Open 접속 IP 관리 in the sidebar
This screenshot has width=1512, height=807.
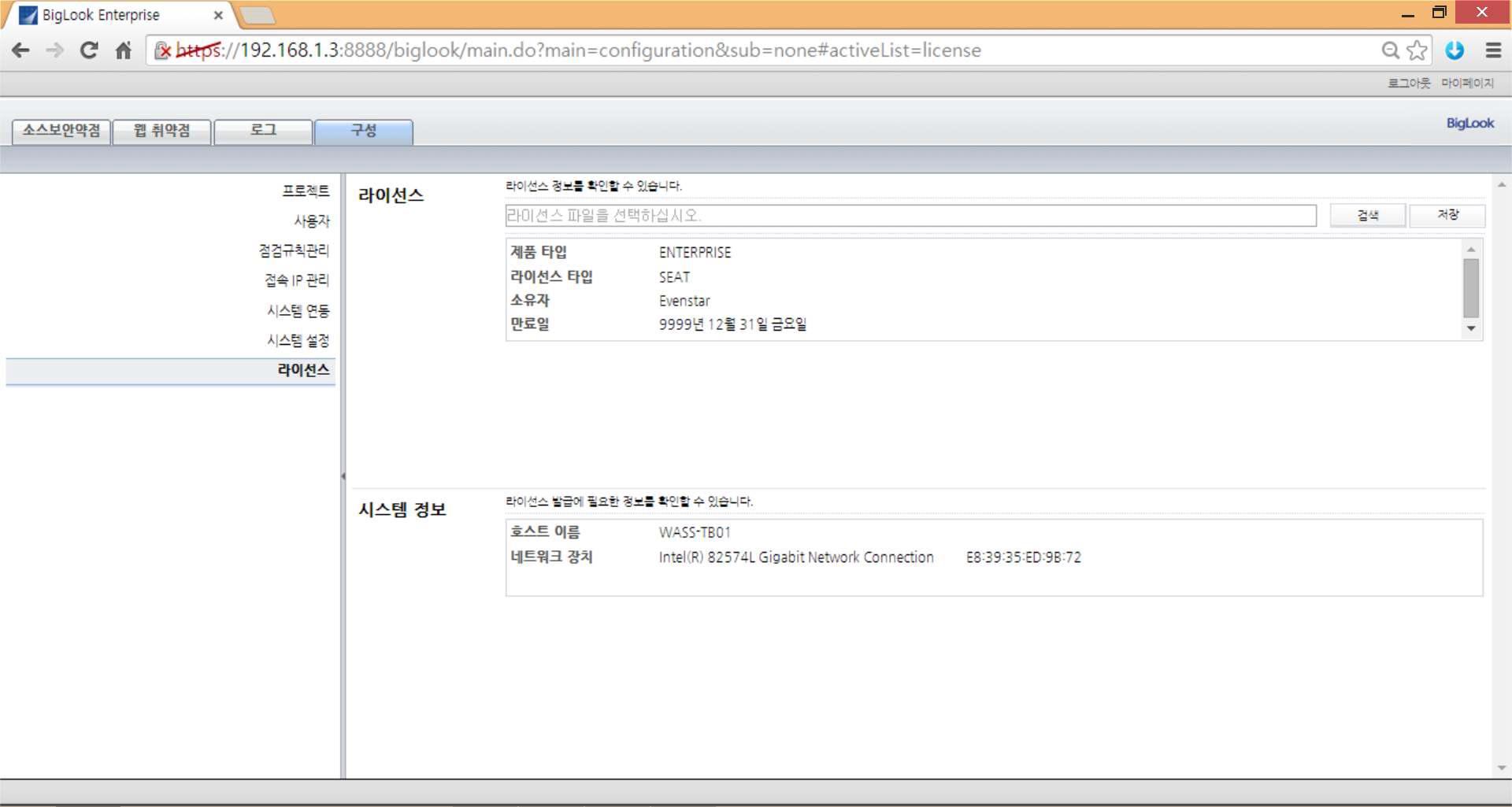click(297, 280)
